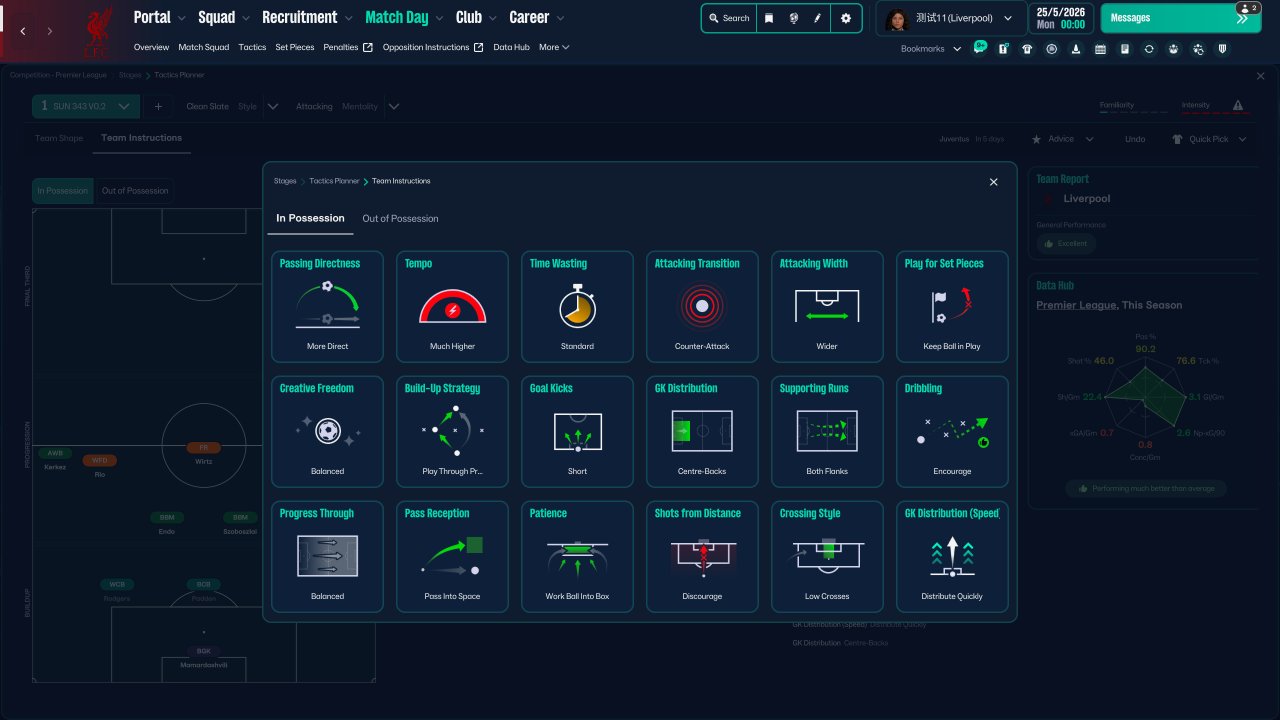1280x720 pixels.
Task: Open the Shots from Distance card
Action: coord(702,556)
